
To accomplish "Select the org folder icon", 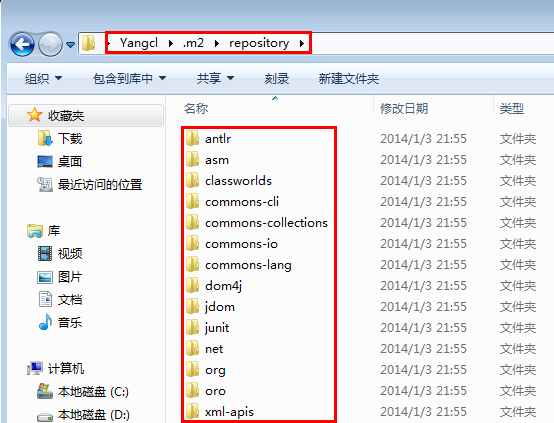I will pyautogui.click(x=193, y=369).
